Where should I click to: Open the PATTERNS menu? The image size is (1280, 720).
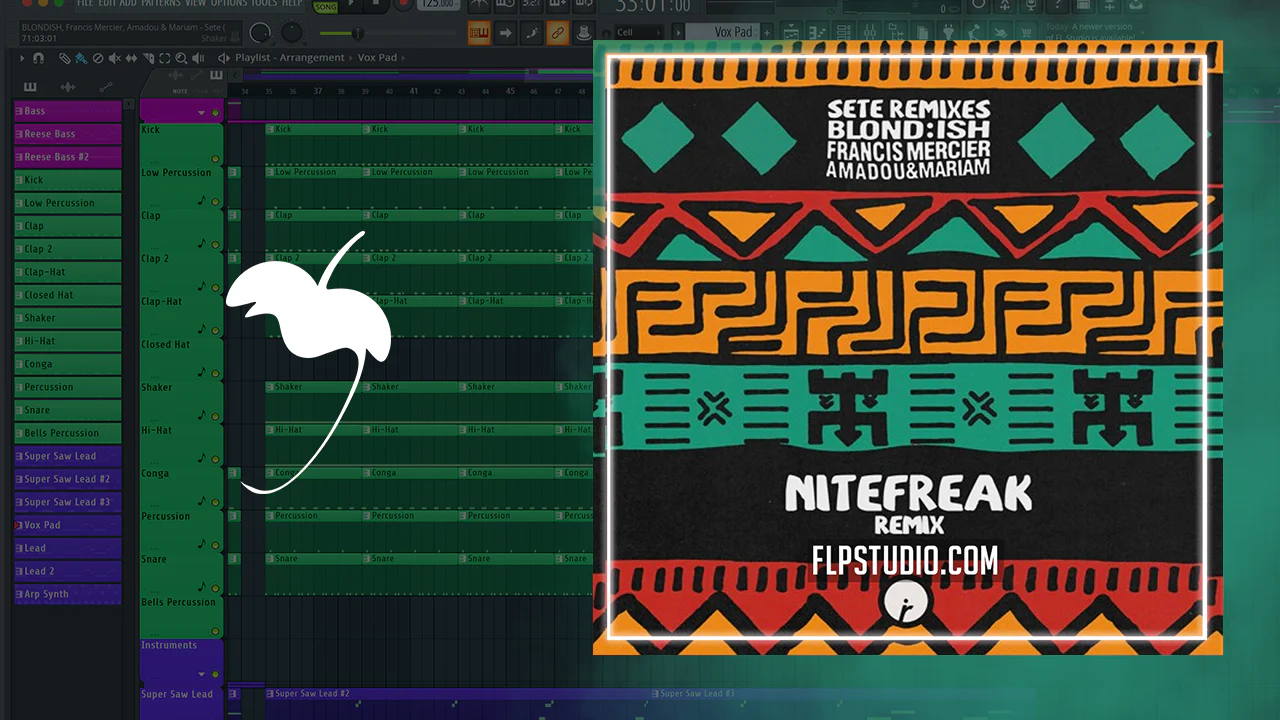[x=160, y=3]
